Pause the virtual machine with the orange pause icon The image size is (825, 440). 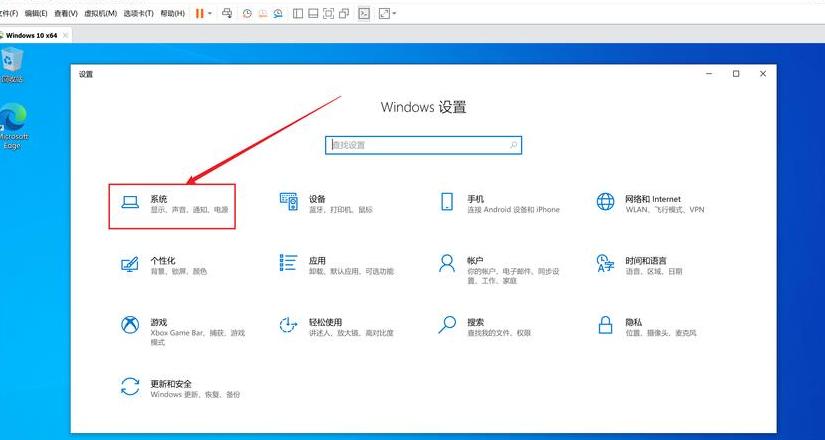click(199, 14)
